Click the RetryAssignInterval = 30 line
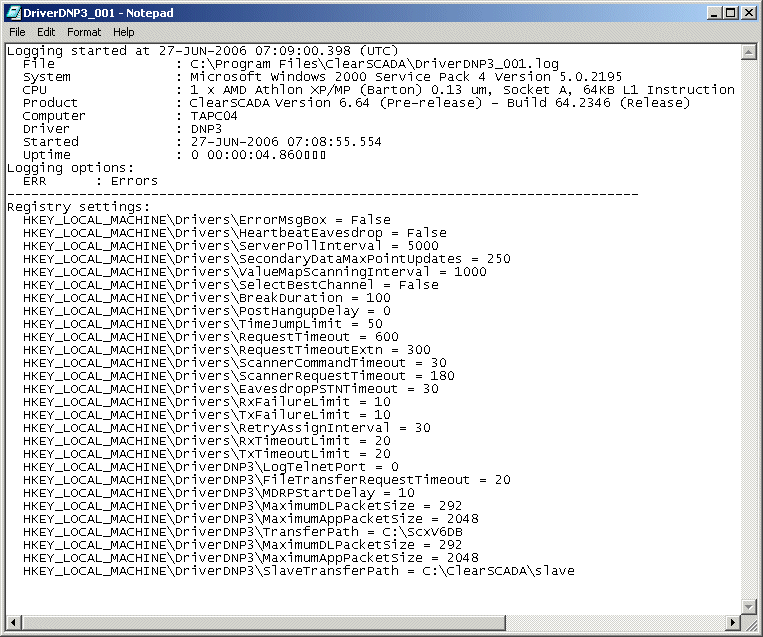 pyautogui.click(x=226, y=428)
